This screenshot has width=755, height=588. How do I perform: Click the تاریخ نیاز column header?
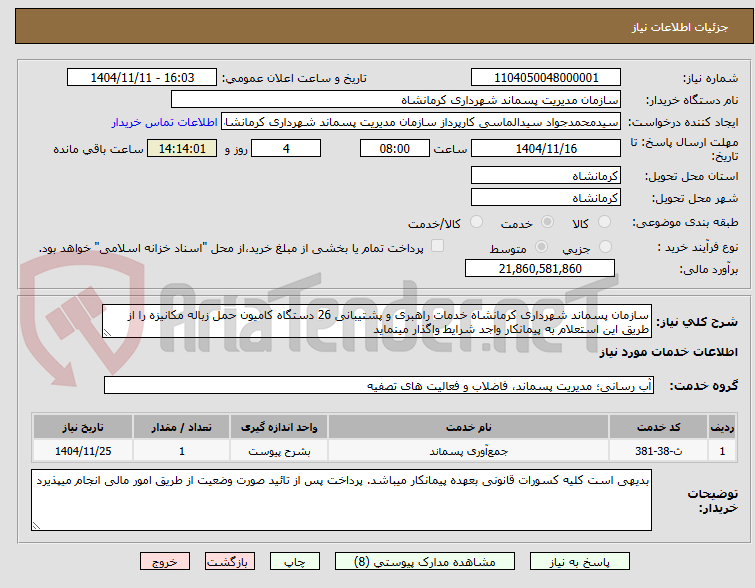click(x=83, y=427)
